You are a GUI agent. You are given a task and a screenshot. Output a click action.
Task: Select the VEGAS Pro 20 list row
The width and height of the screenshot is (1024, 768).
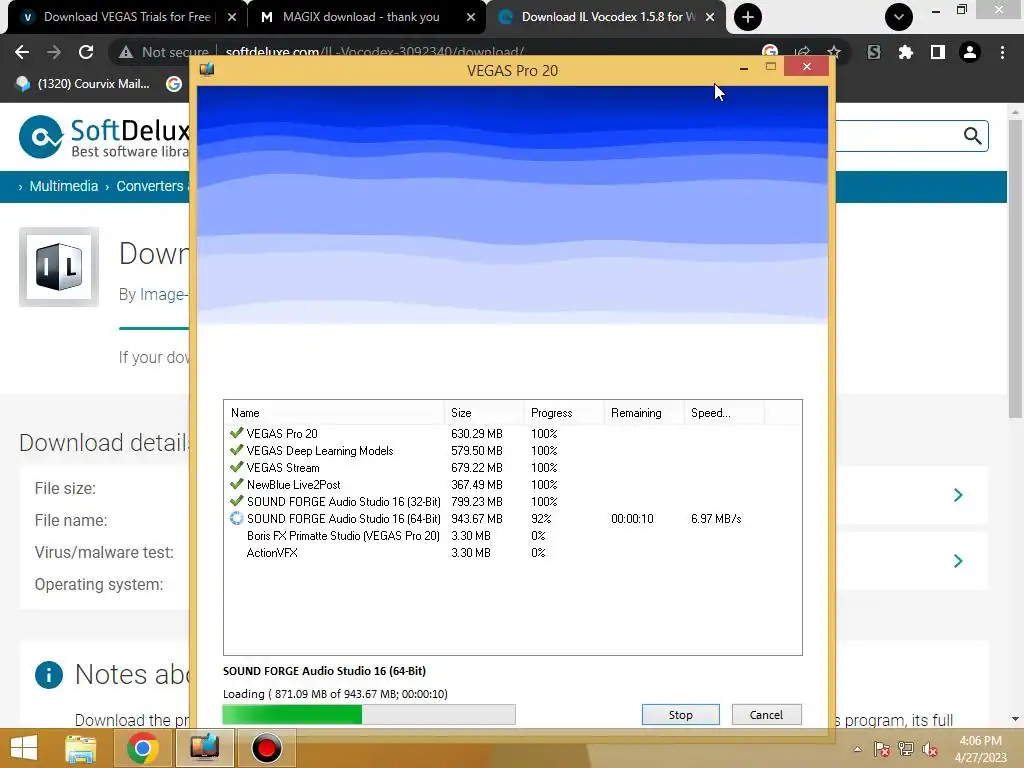(513, 434)
